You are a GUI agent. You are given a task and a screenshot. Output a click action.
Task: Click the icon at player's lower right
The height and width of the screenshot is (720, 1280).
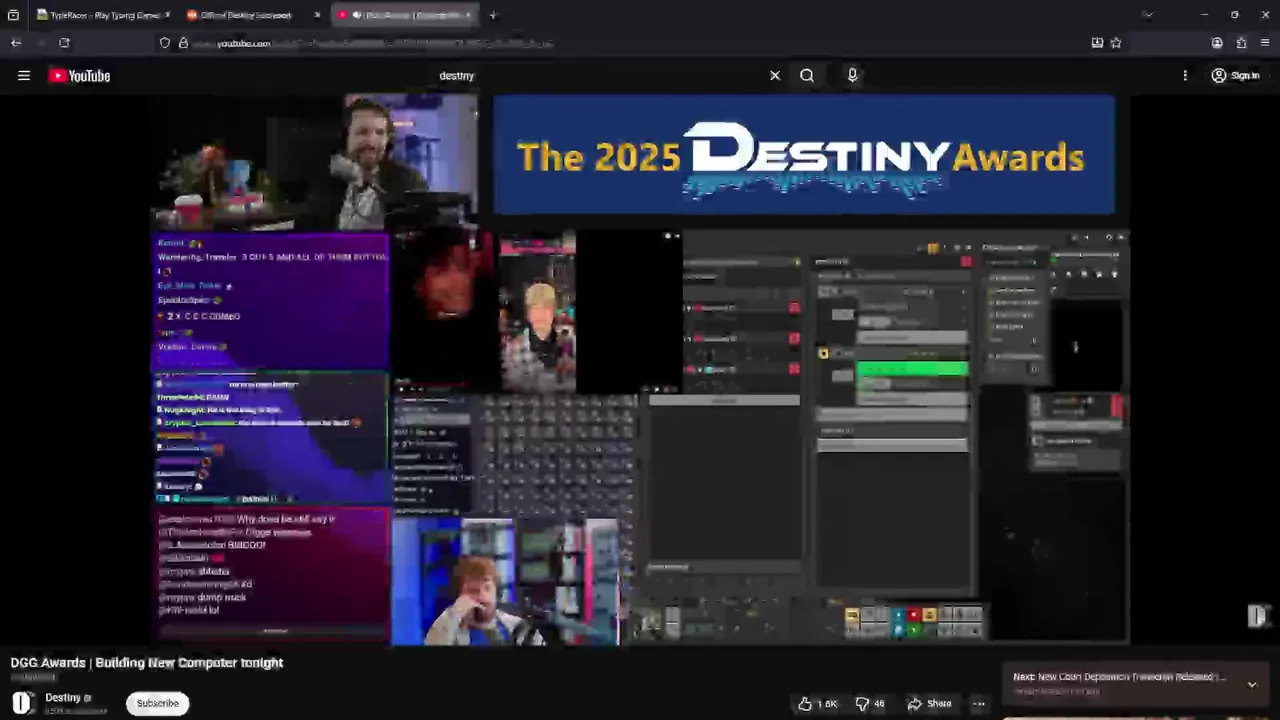[x=1258, y=616]
